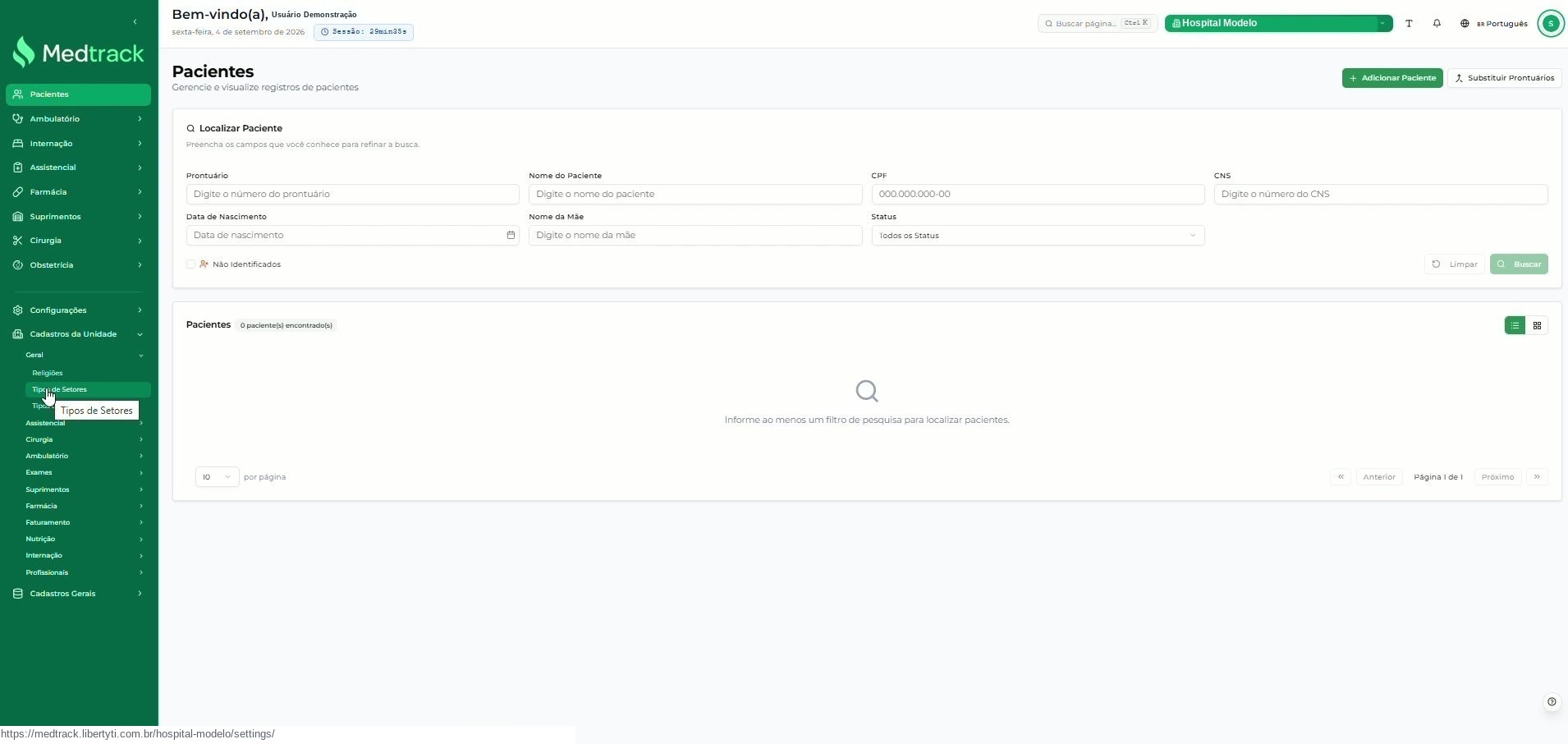The width and height of the screenshot is (1568, 744).
Task: Switch to grid view of patients
Action: (1537, 325)
